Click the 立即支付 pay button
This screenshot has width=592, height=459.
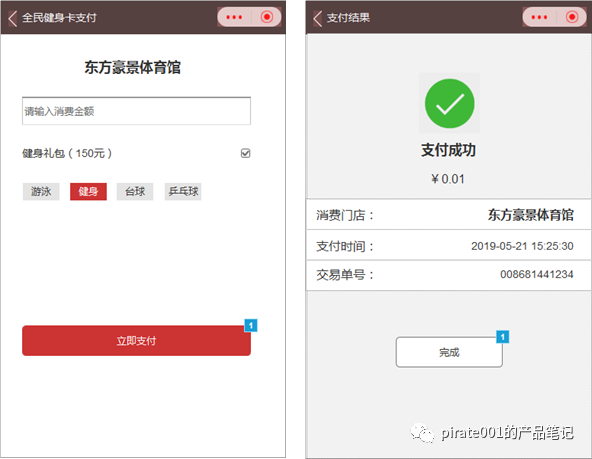pyautogui.click(x=136, y=340)
